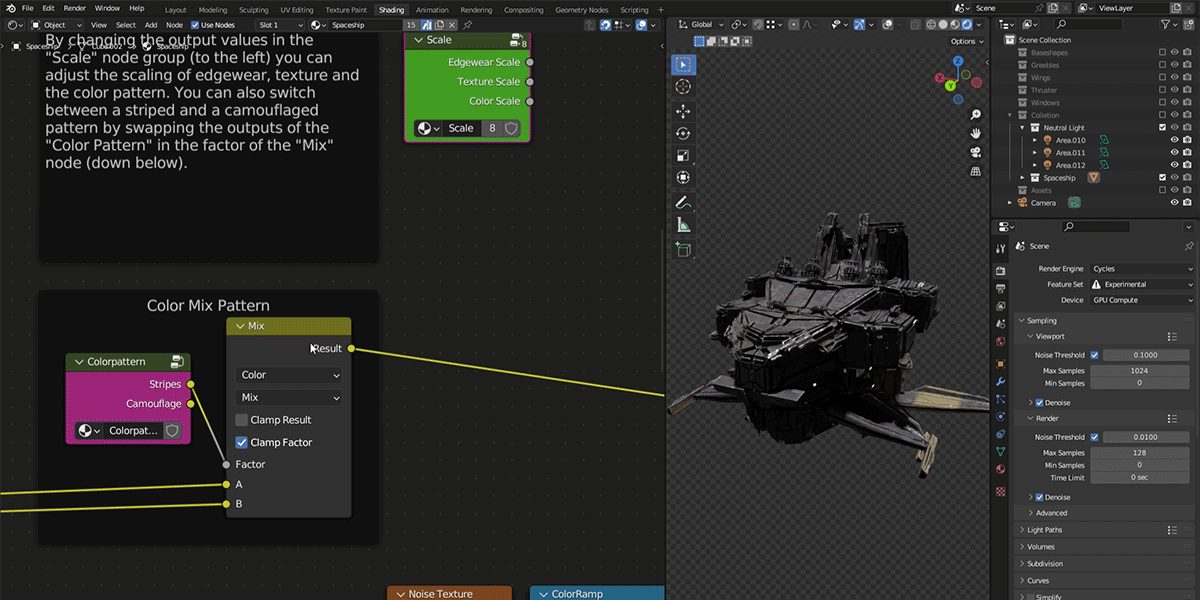1200x600 pixels.
Task: Select the Move tool
Action: (683, 111)
